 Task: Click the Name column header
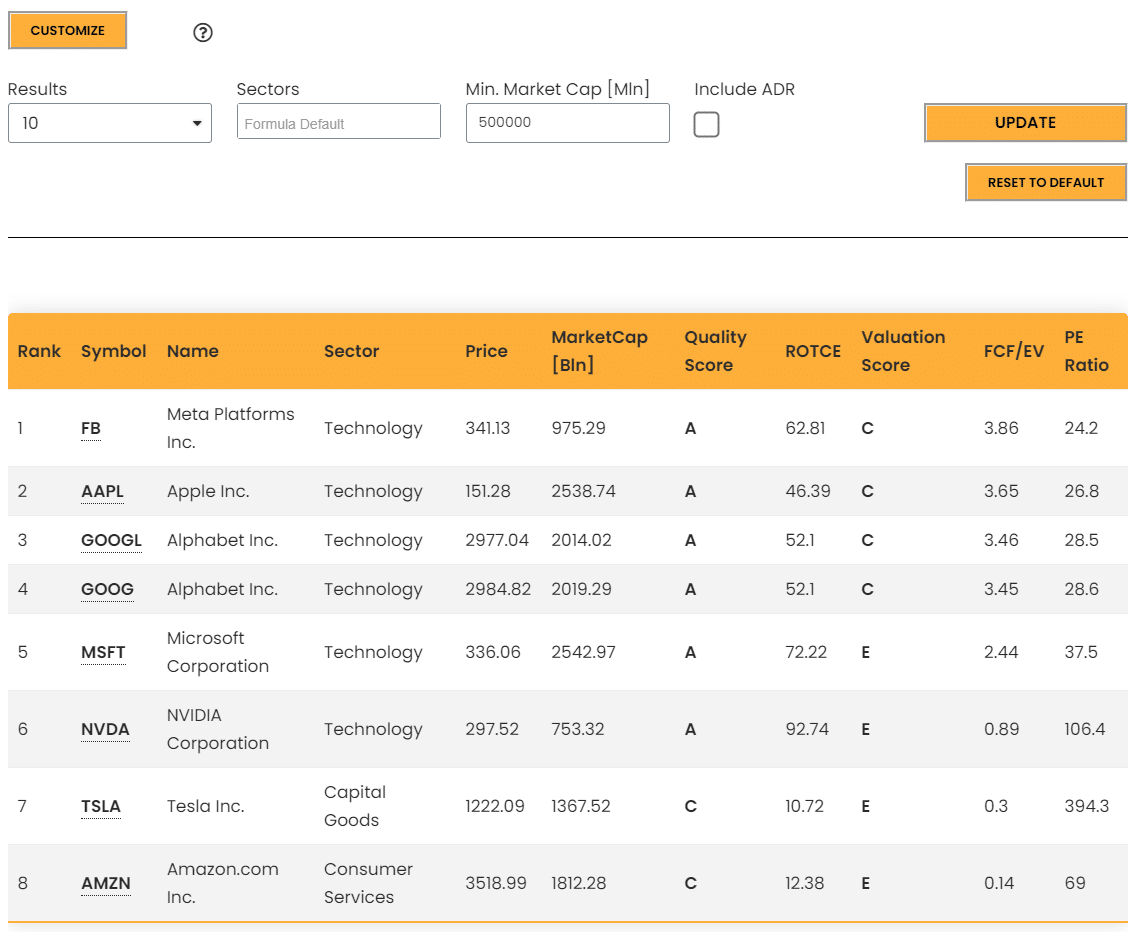pyautogui.click(x=193, y=351)
